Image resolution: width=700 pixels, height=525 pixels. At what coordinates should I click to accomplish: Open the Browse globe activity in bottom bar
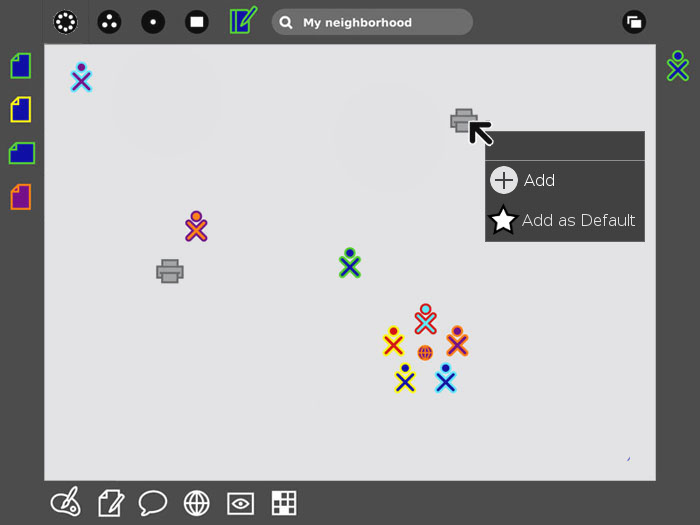tap(197, 502)
